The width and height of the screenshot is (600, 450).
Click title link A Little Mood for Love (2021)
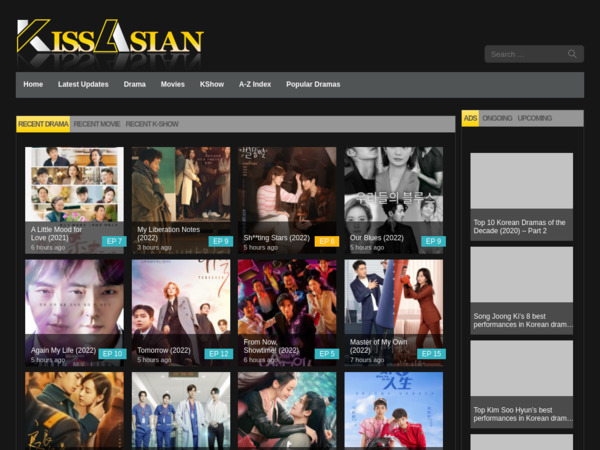[x=56, y=233]
